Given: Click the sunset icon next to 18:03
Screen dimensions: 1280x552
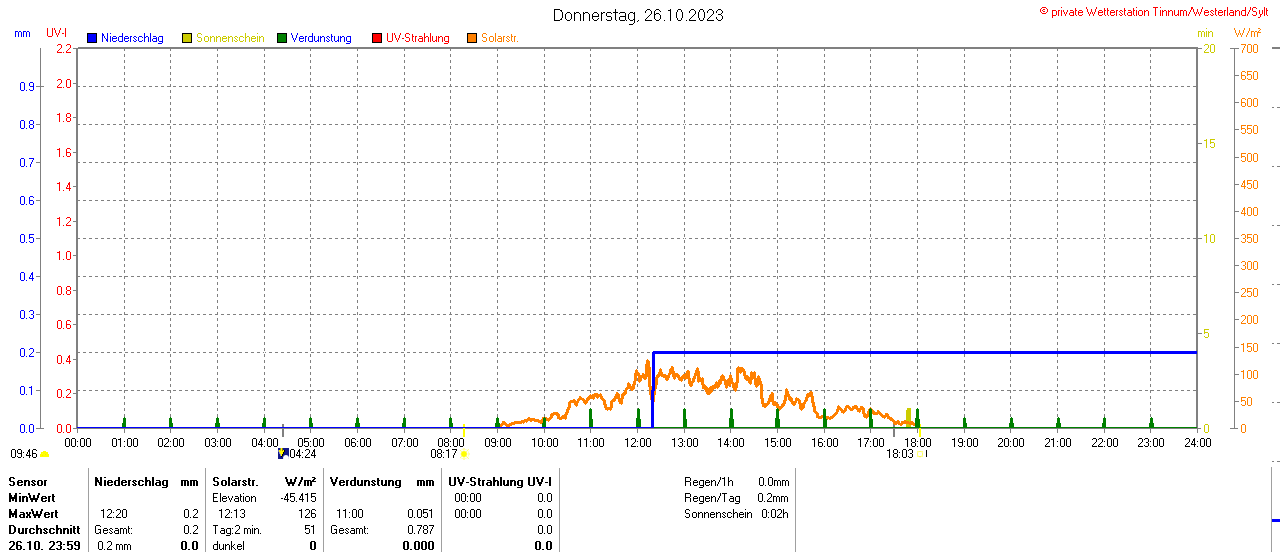Looking at the screenshot, I should point(921,454).
